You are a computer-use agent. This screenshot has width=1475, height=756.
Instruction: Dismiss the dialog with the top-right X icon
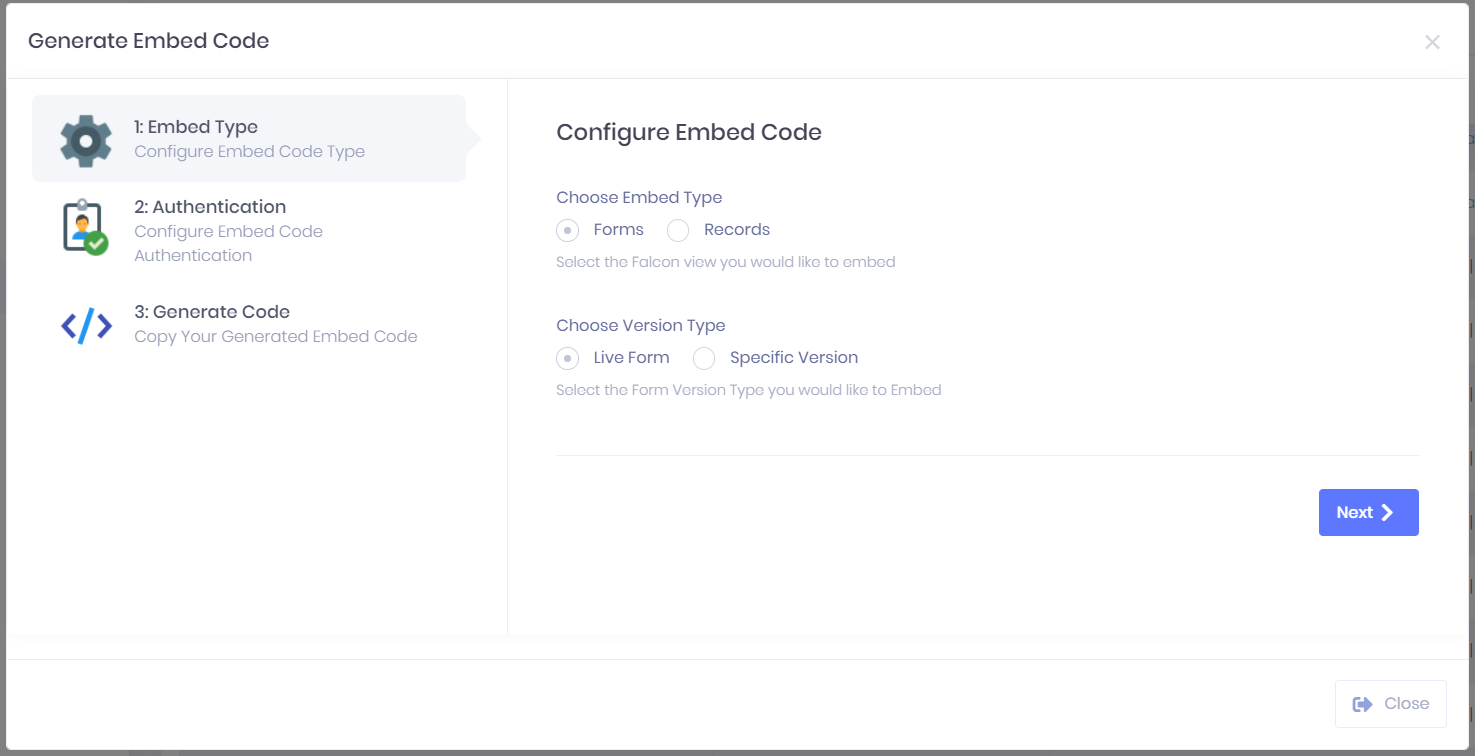click(x=1432, y=42)
